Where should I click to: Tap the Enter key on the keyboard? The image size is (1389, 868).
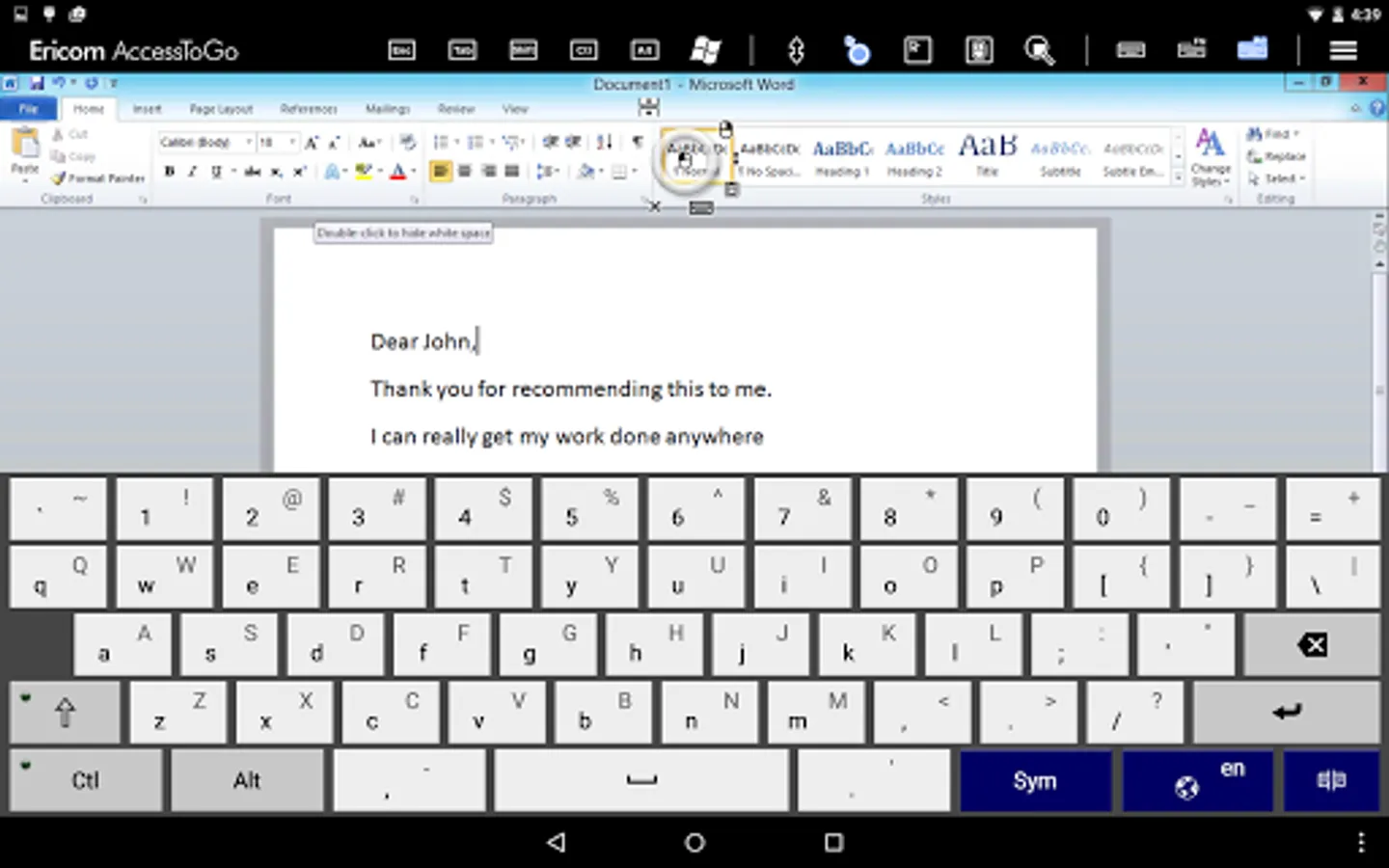coord(1287,712)
